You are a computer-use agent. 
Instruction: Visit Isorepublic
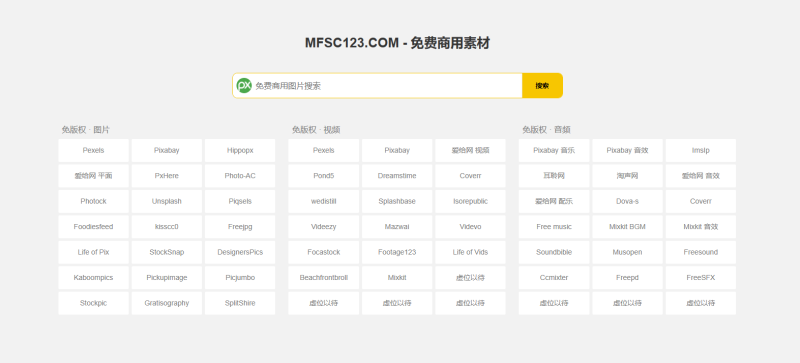tap(470, 202)
